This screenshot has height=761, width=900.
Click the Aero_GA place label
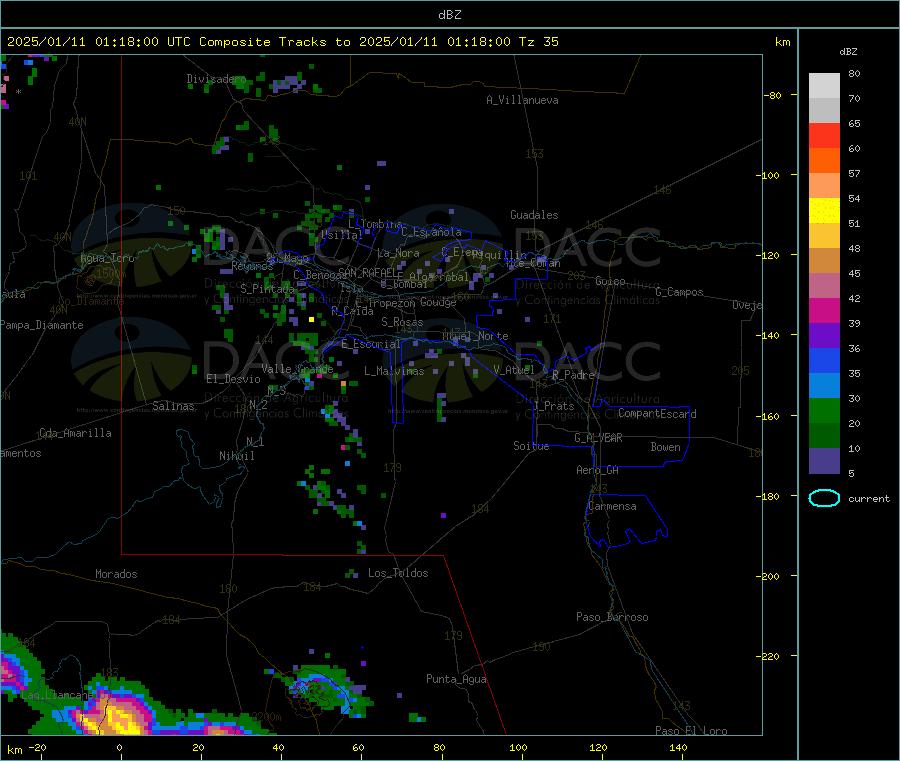point(598,470)
